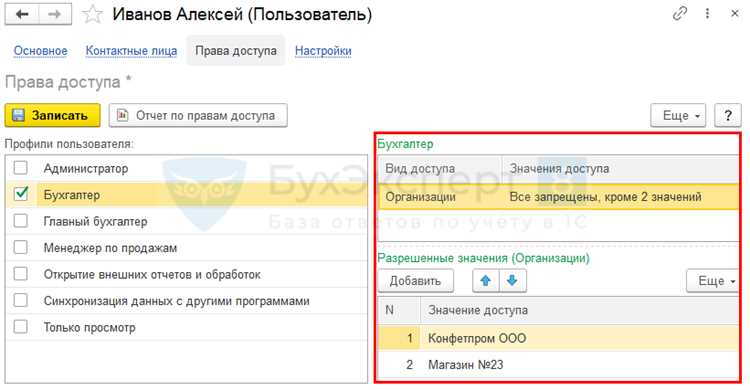Enable Только просмотр profile checkbox
The height and width of the screenshot is (390, 750).
click(21, 327)
